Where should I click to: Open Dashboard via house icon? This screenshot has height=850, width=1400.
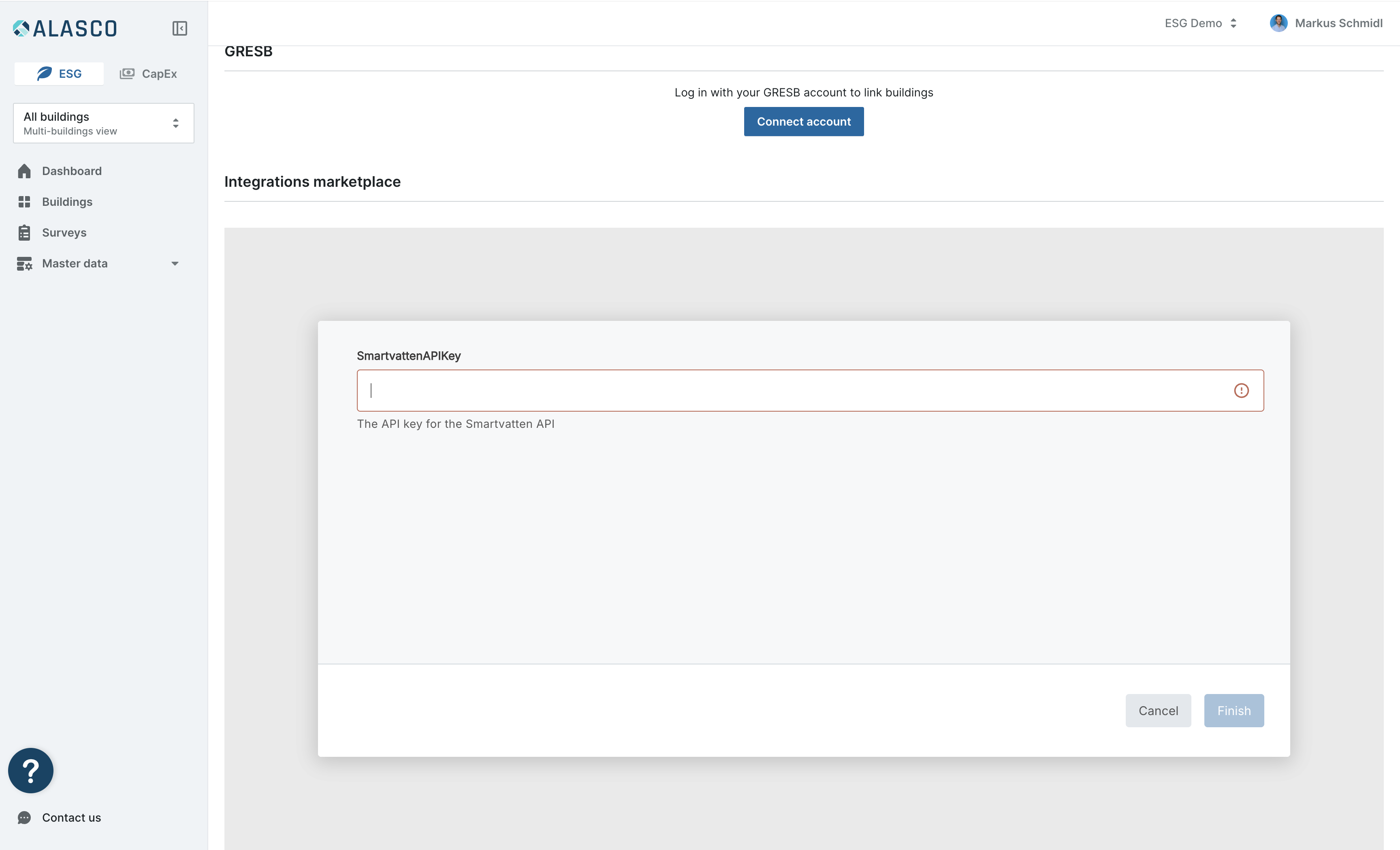(x=24, y=171)
